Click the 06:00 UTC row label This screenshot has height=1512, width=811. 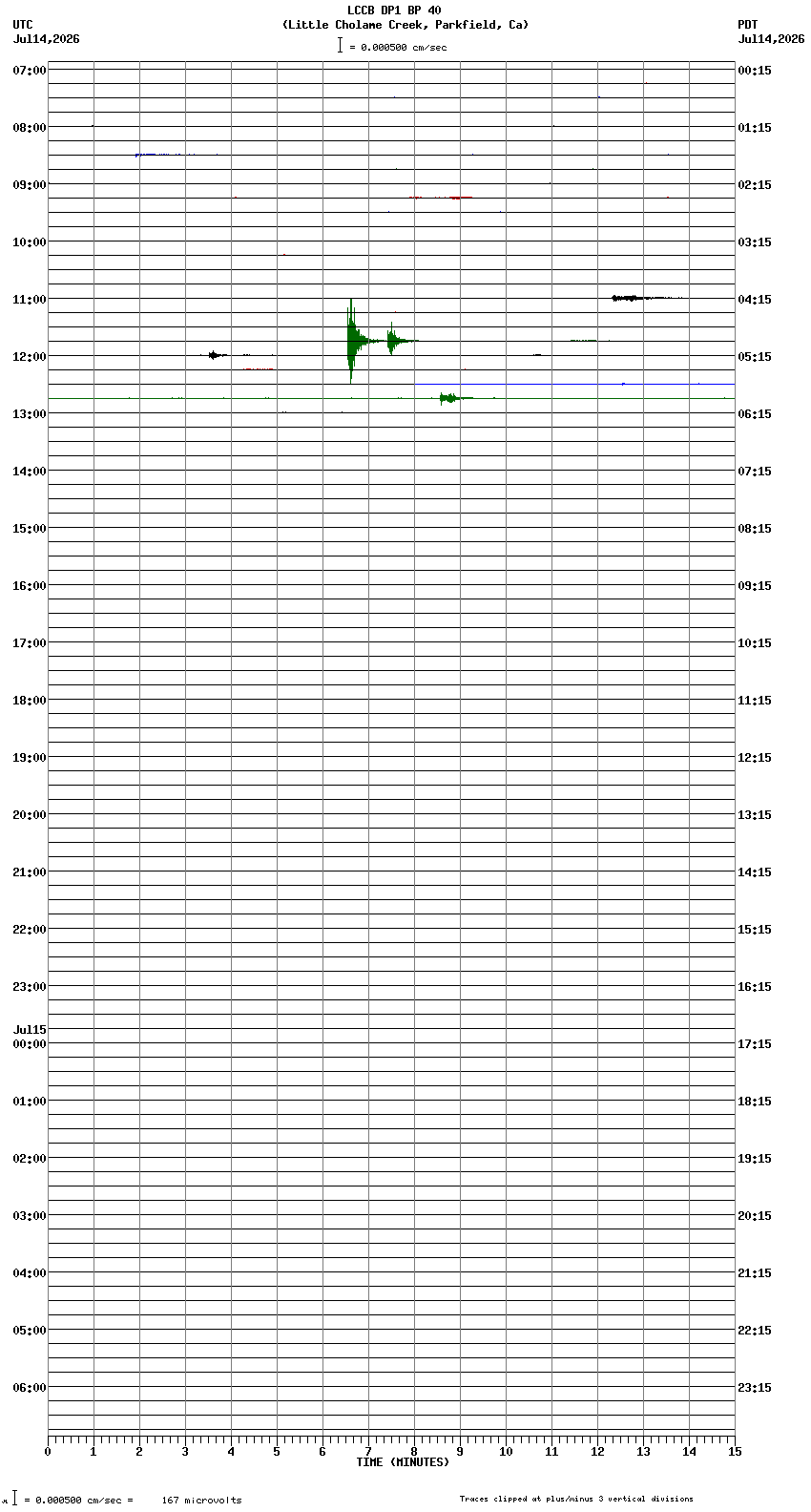coord(29,1388)
